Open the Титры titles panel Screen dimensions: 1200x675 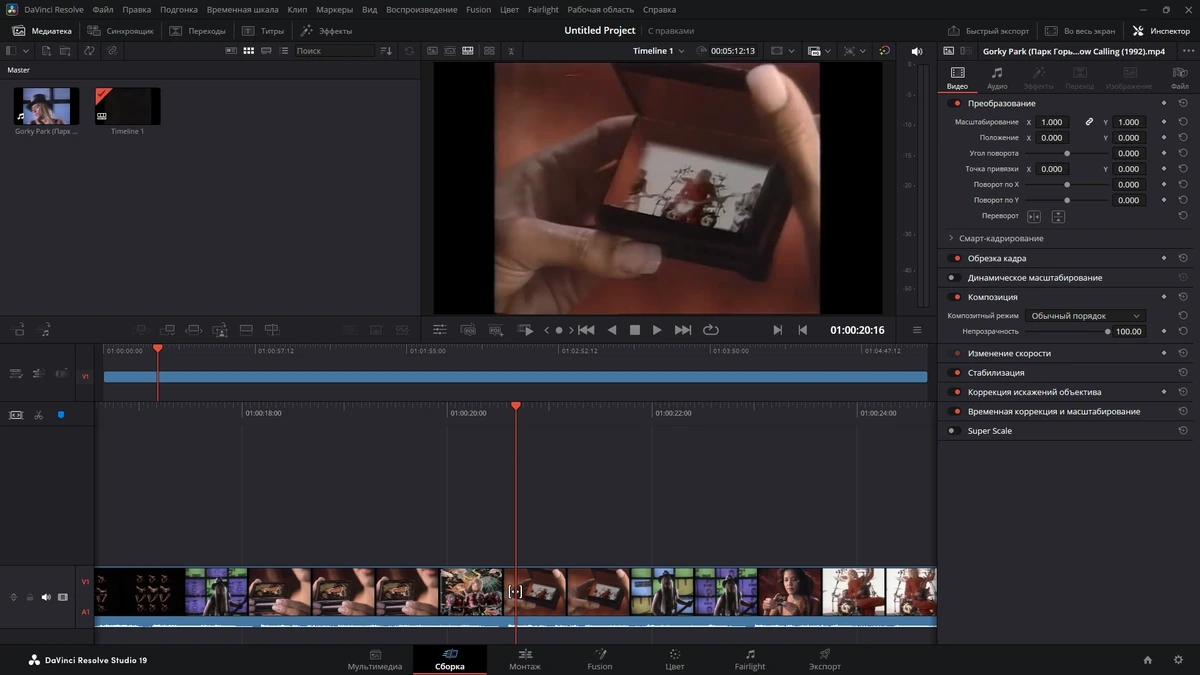(263, 31)
